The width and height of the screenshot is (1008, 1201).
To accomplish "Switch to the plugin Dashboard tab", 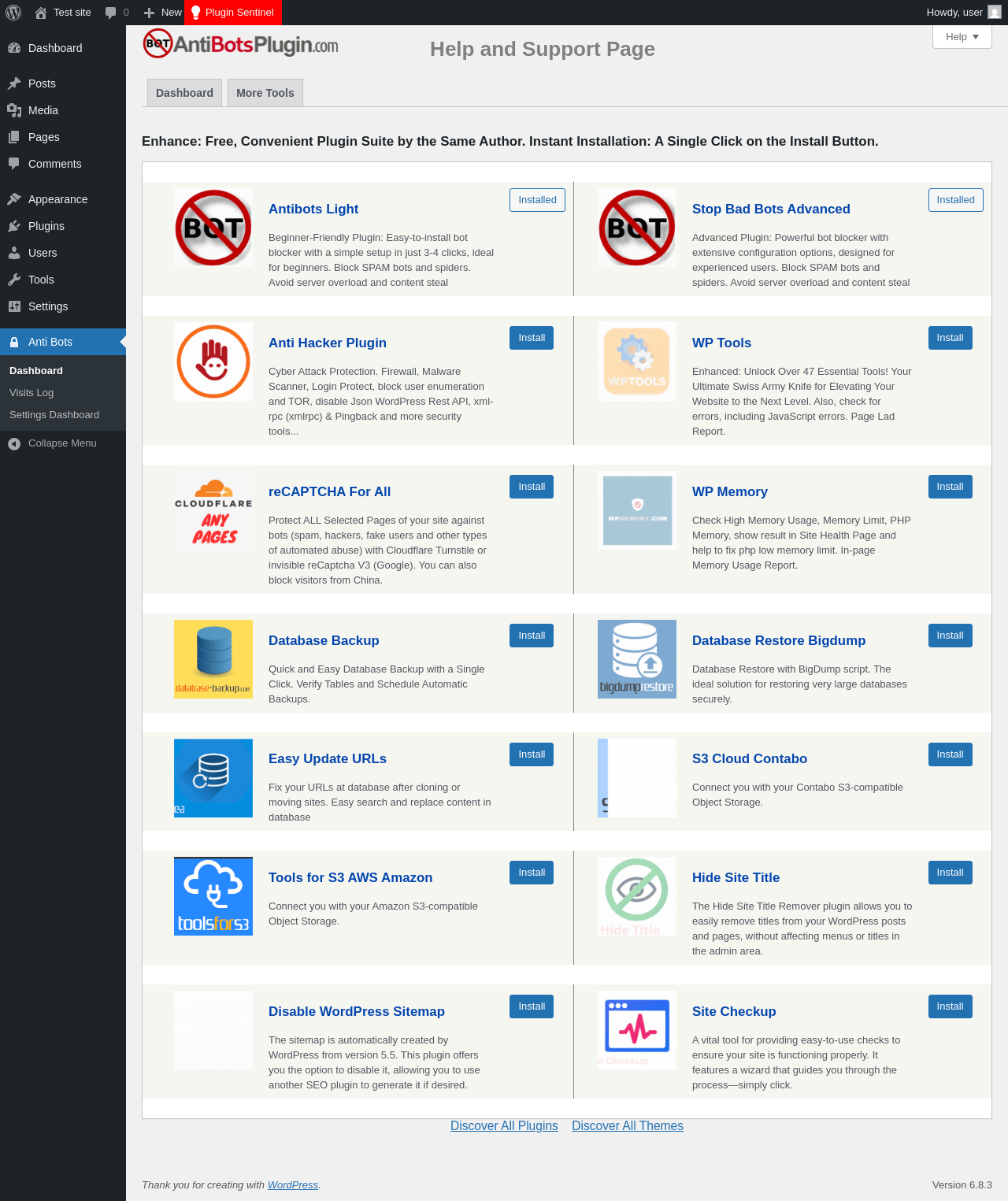I will click(184, 93).
